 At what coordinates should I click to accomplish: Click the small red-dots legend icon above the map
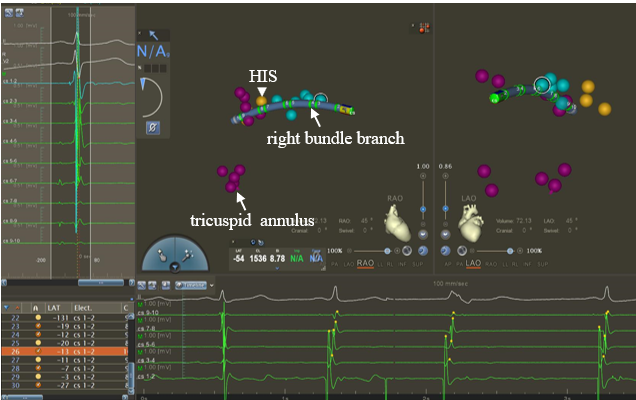424,28
